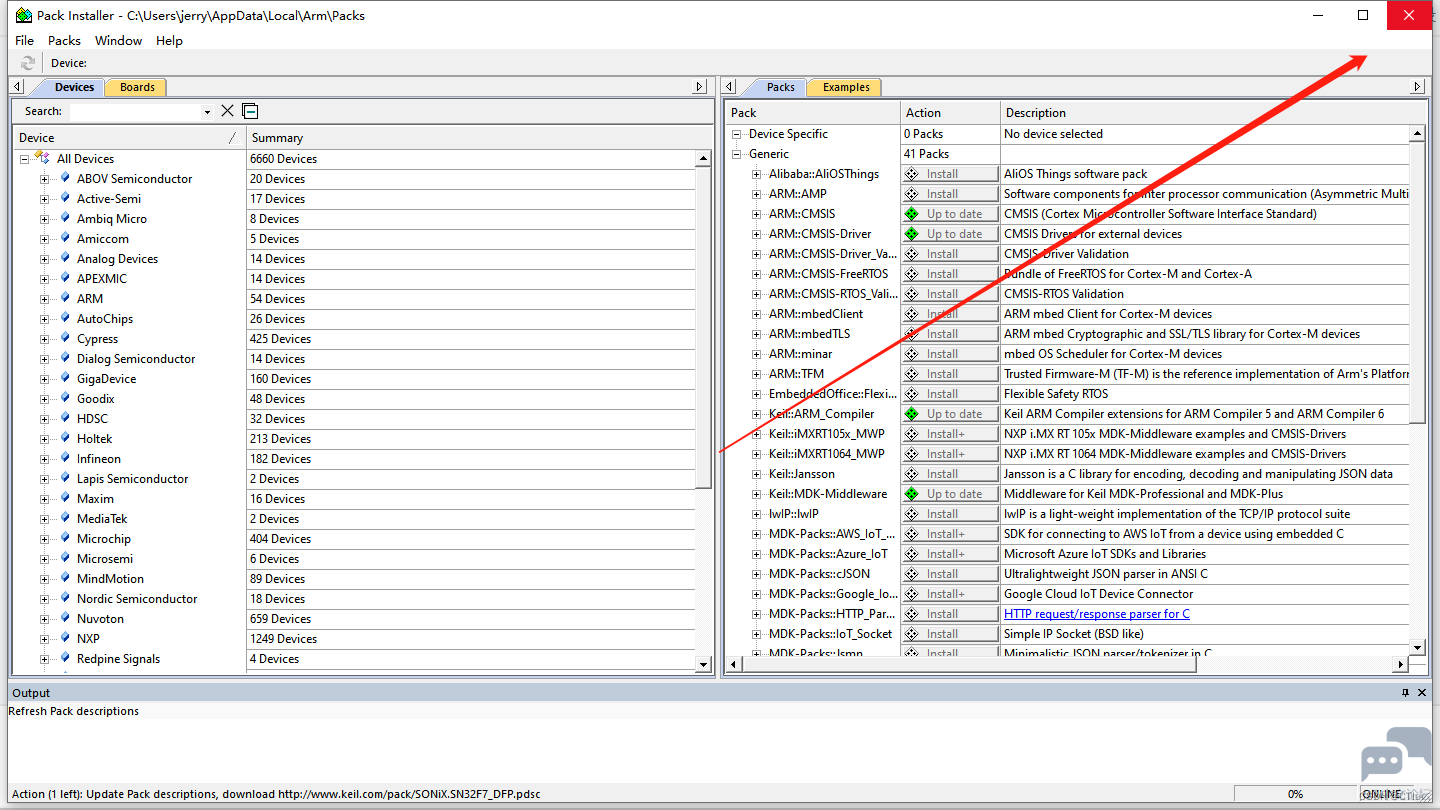Select the Packs tab

[x=781, y=87]
